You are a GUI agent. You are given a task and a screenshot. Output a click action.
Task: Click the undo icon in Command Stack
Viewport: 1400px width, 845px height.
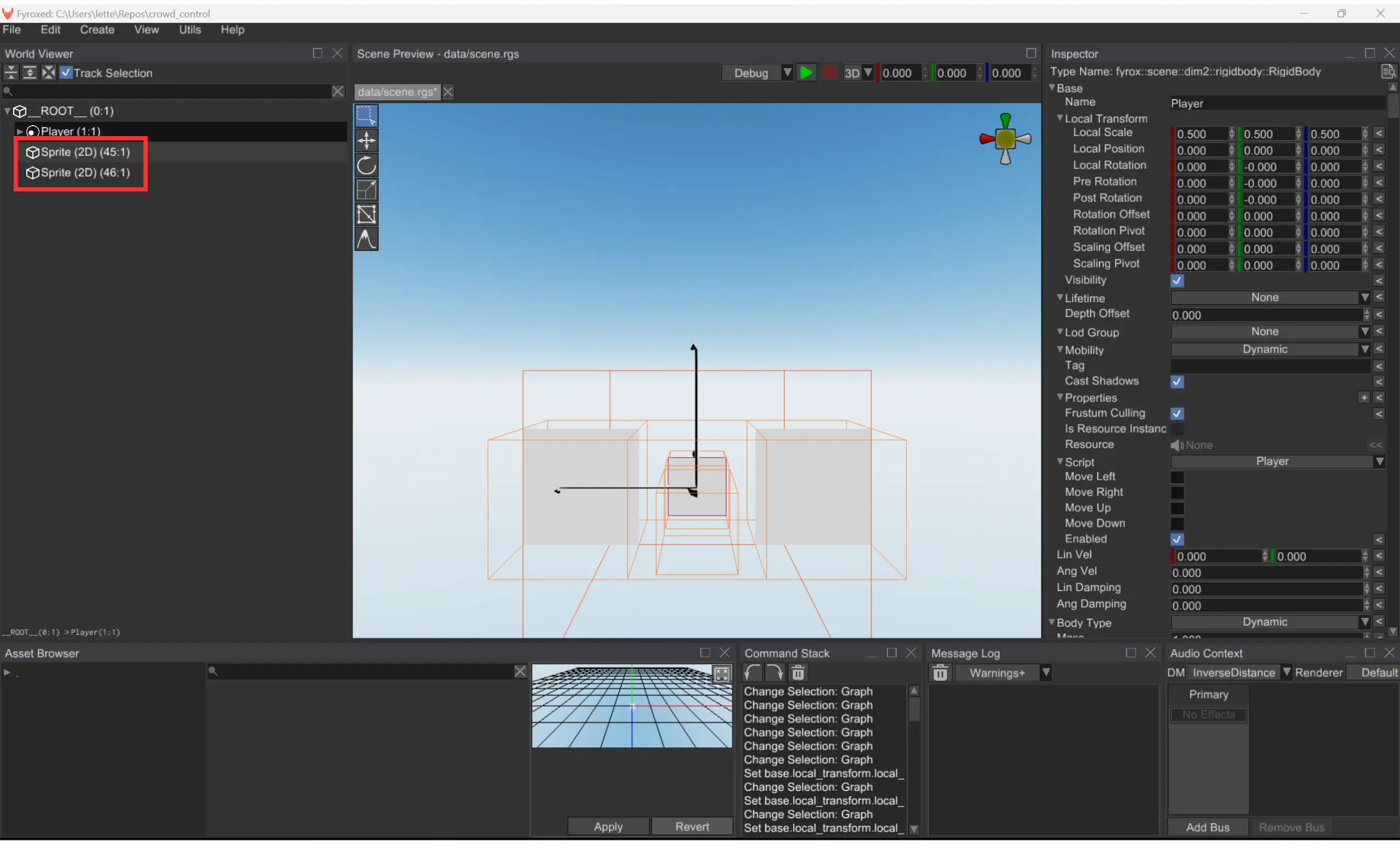coord(753,673)
